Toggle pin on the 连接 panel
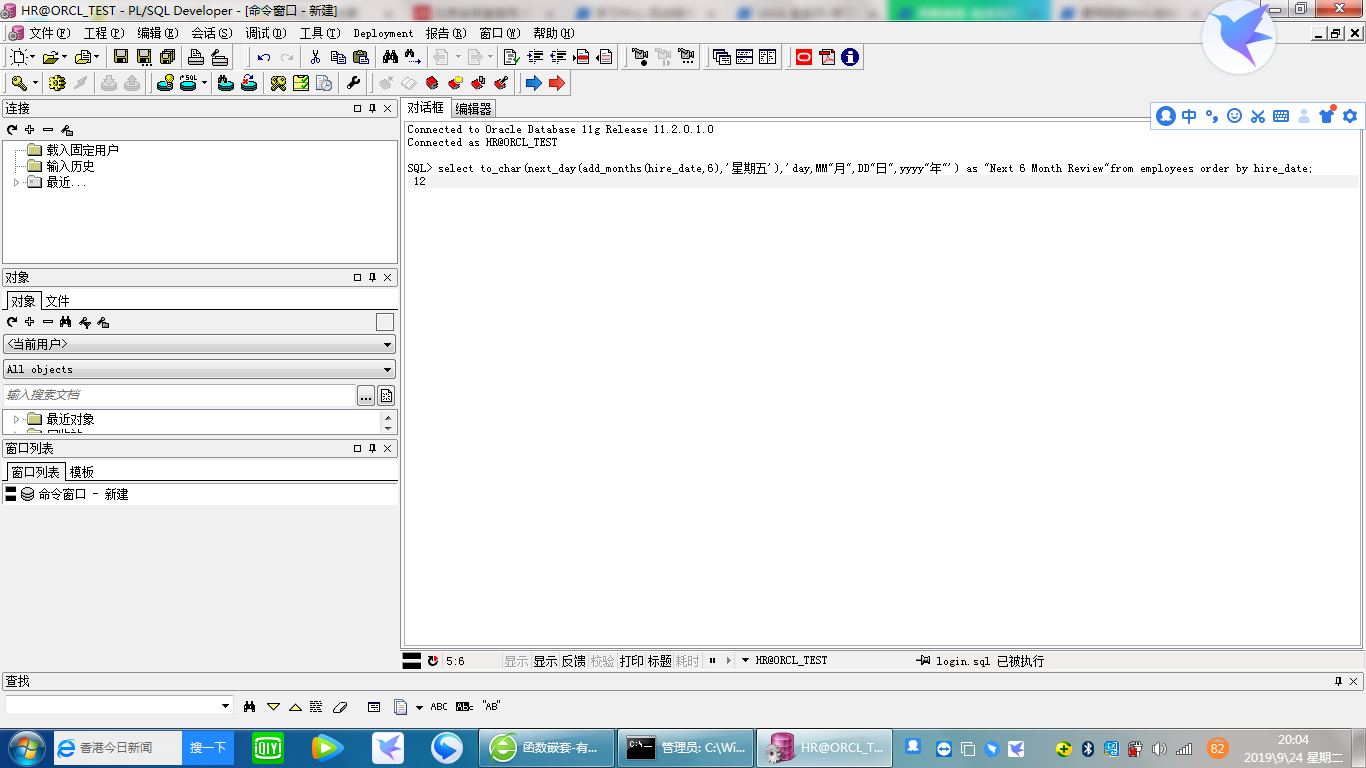Viewport: 1366px width, 768px height. pos(372,108)
